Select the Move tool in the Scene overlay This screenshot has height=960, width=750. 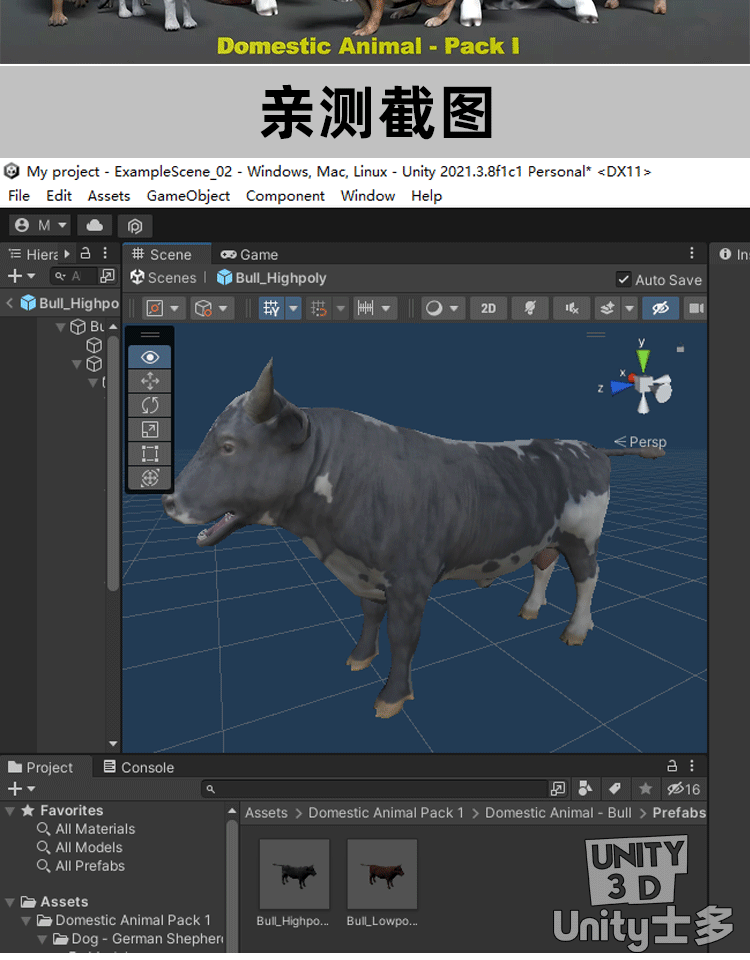pos(150,381)
